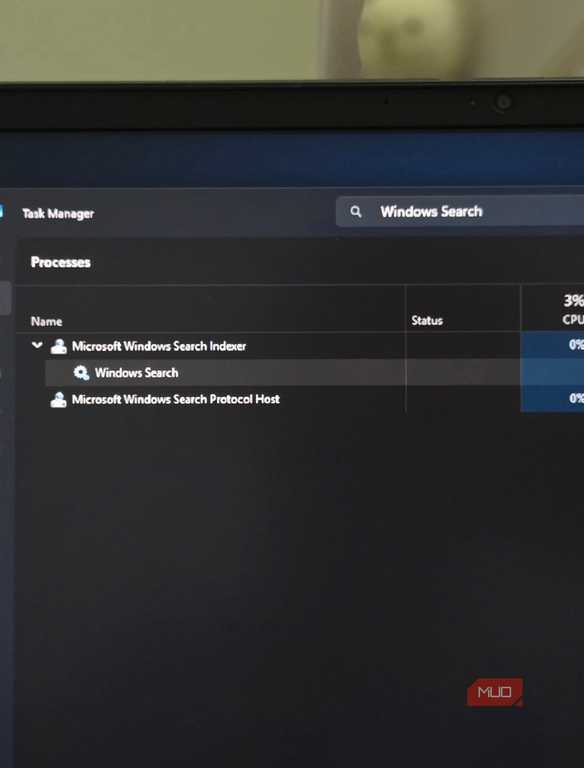
Task: Focus the search field containing "Windows Search"
Action: 460,212
